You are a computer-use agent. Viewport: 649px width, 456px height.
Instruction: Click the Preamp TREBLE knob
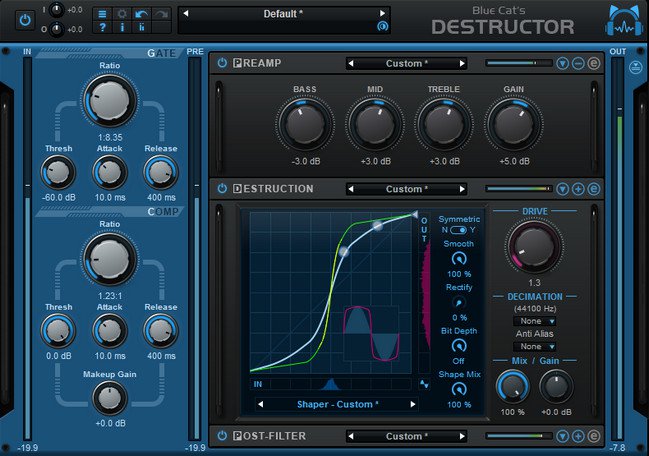pos(444,124)
